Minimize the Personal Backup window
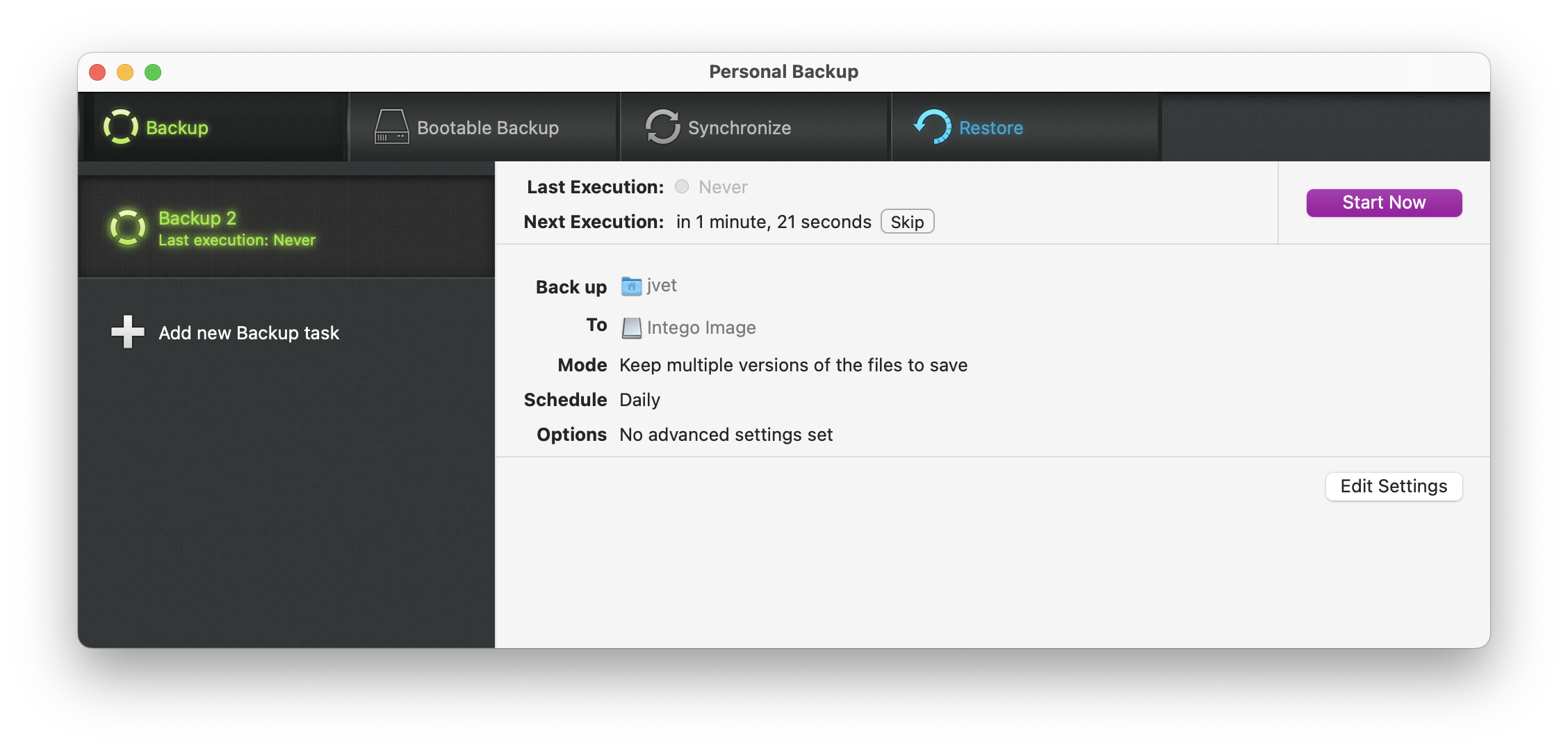Viewport: 1568px width, 751px height. (125, 72)
